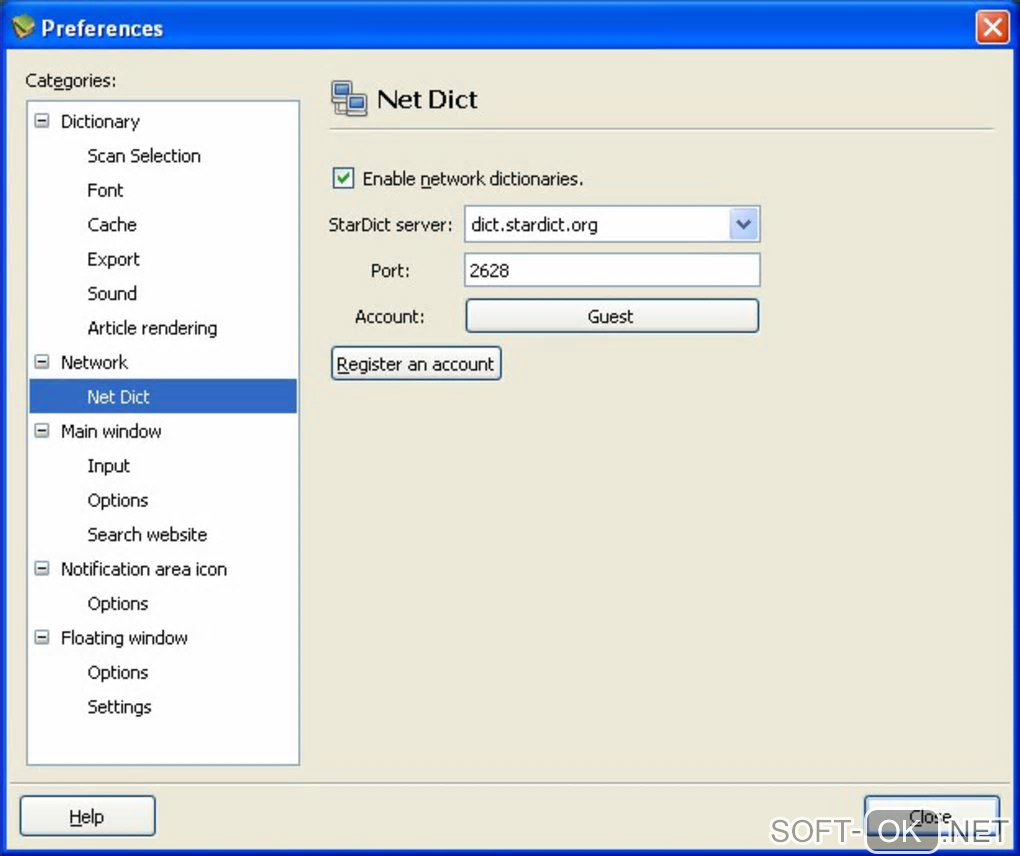The image size is (1020, 856).
Task: Click the dict.stardict.org server text field
Action: (x=597, y=224)
